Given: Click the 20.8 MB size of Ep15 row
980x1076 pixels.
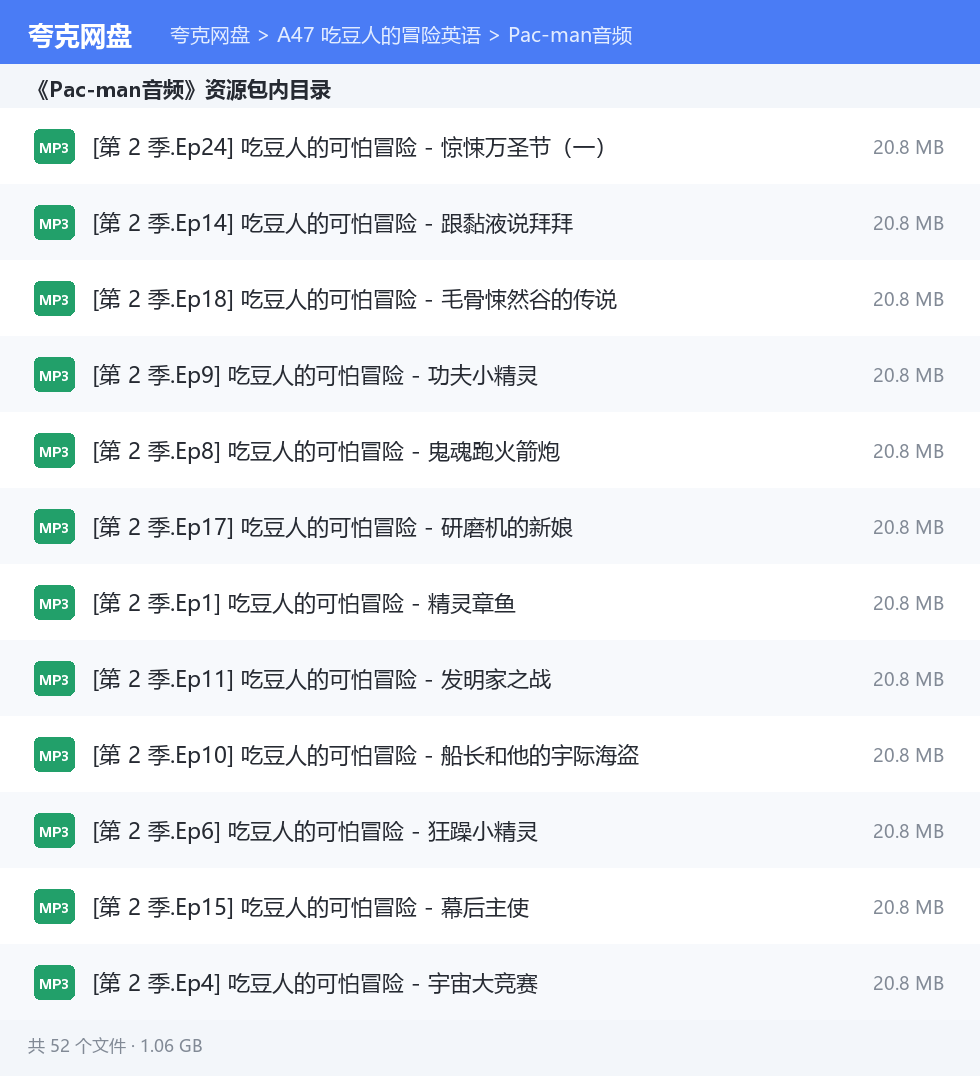Looking at the screenshot, I should pos(908,907).
